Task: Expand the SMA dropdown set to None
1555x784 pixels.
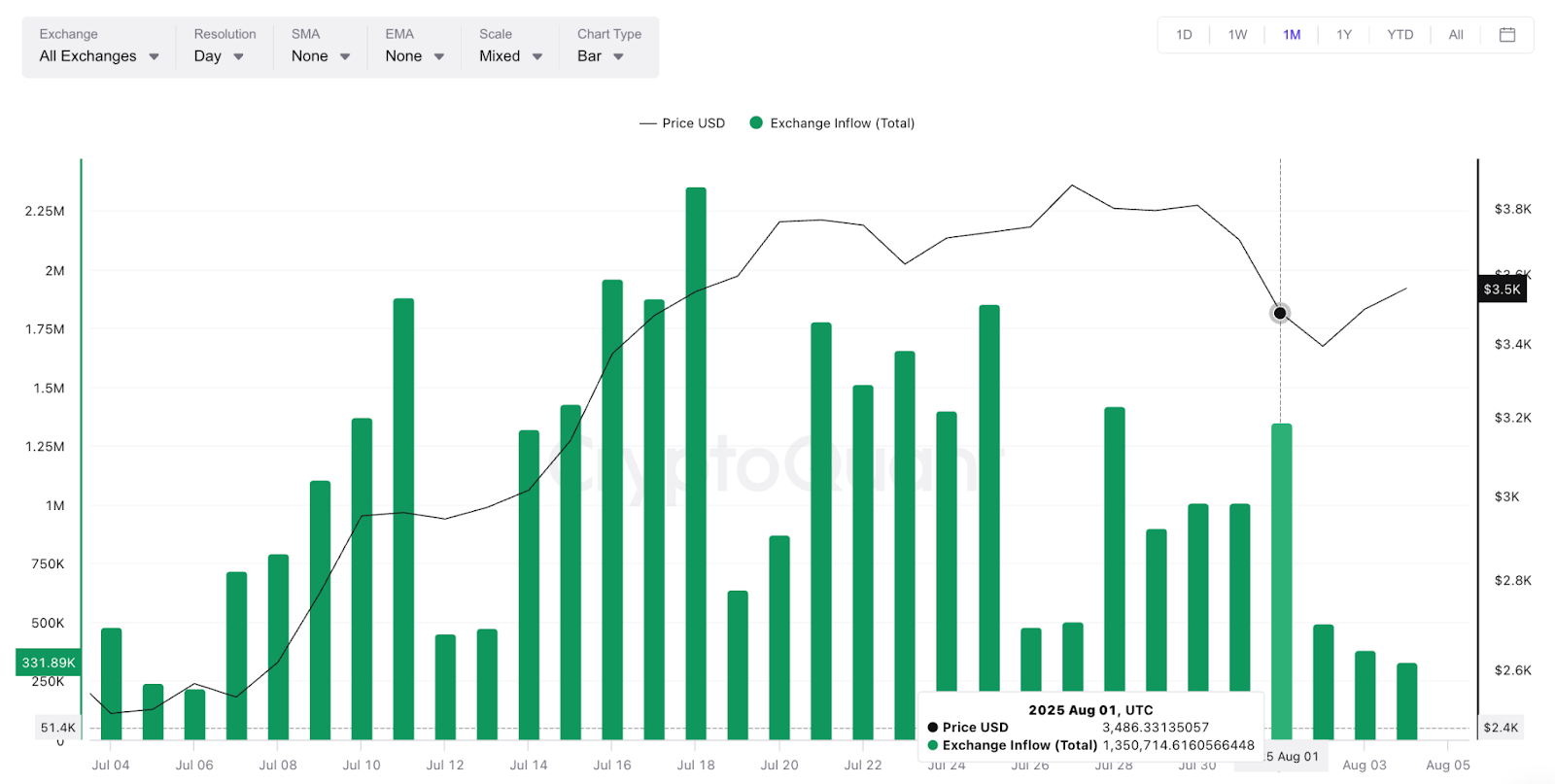Action: (320, 56)
